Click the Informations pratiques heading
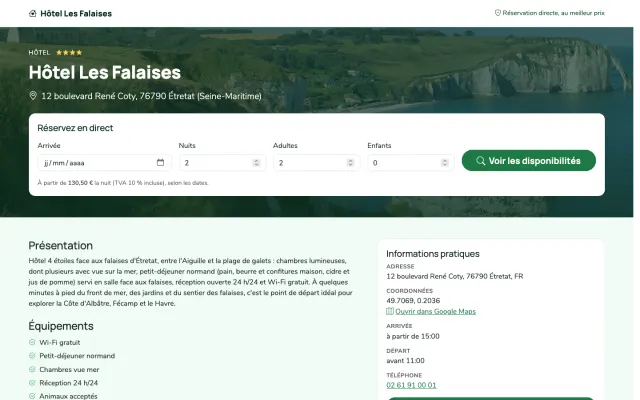This screenshot has width=640, height=400. 433,253
